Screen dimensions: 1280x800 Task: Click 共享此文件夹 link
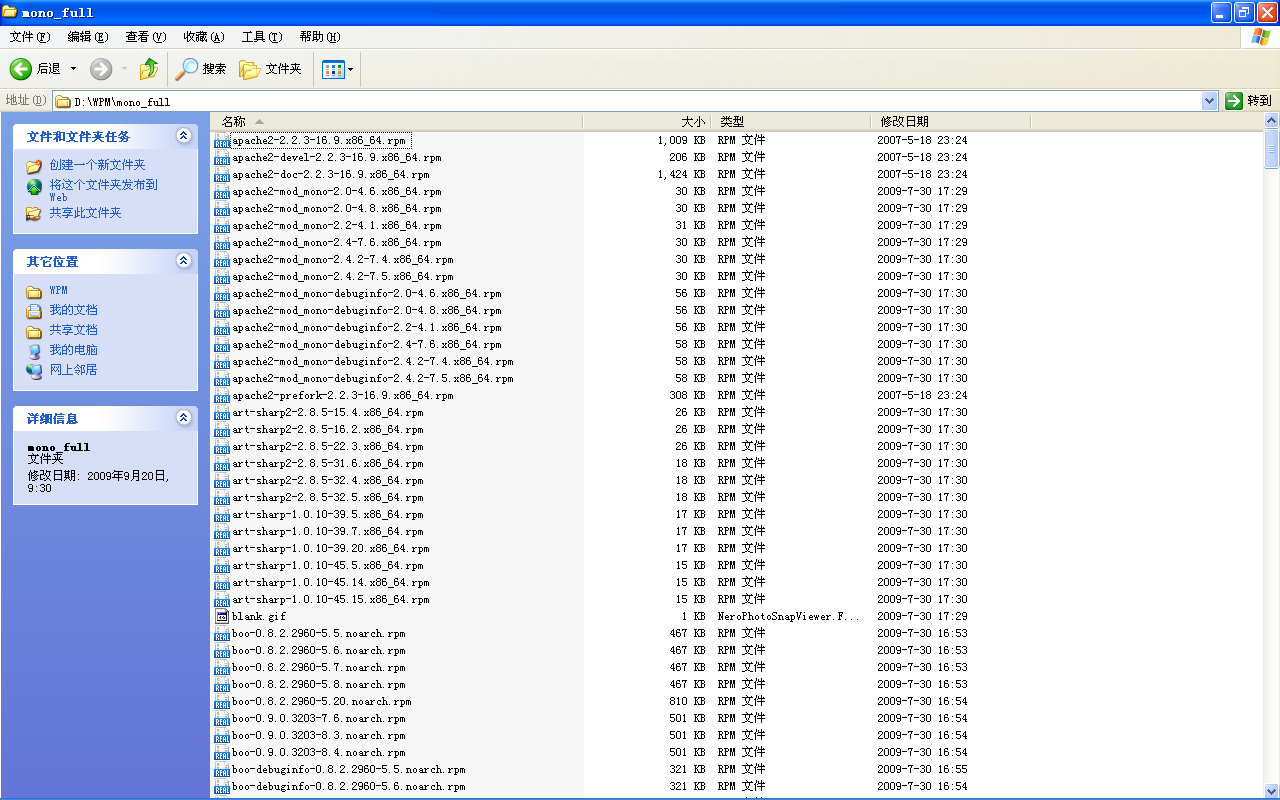pyautogui.click(x=86, y=213)
